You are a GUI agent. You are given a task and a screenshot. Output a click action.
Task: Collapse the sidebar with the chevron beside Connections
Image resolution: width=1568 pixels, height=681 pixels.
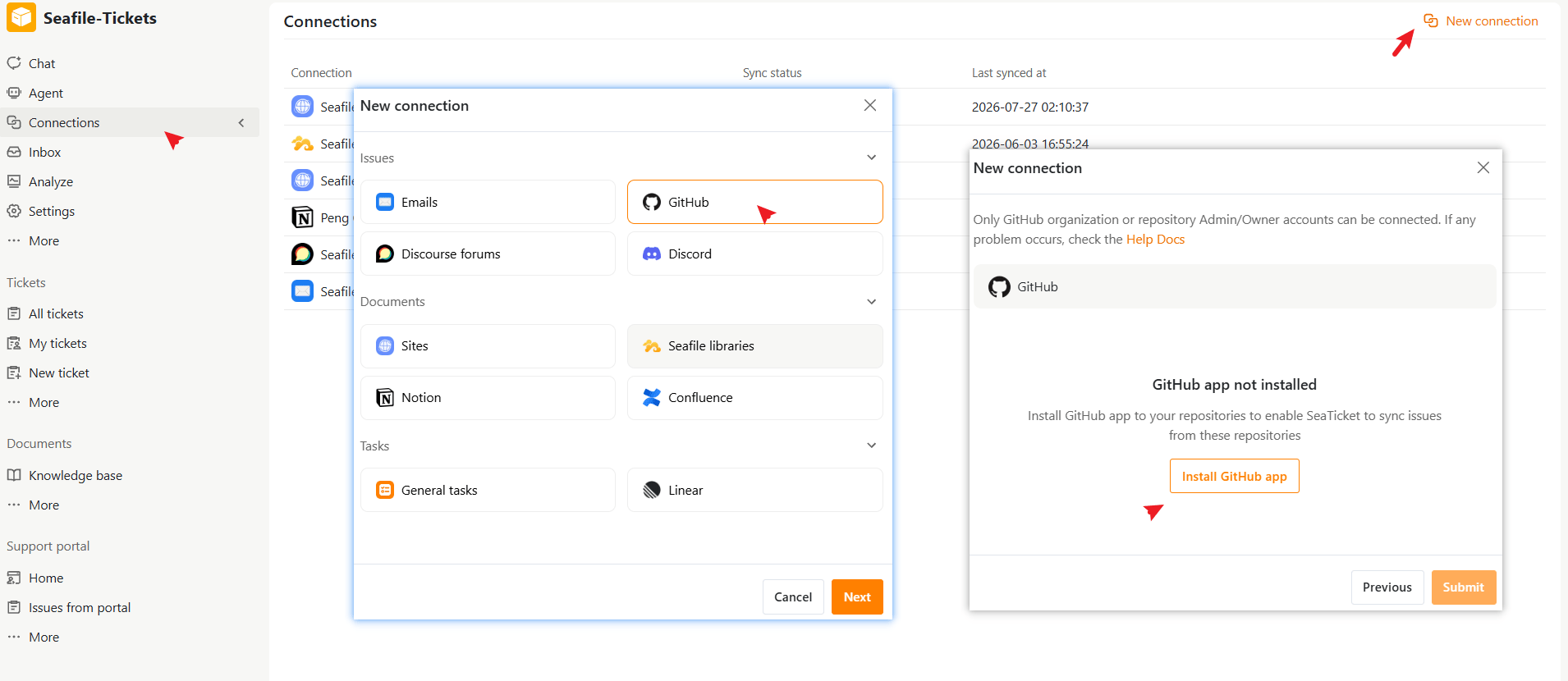coord(241,122)
